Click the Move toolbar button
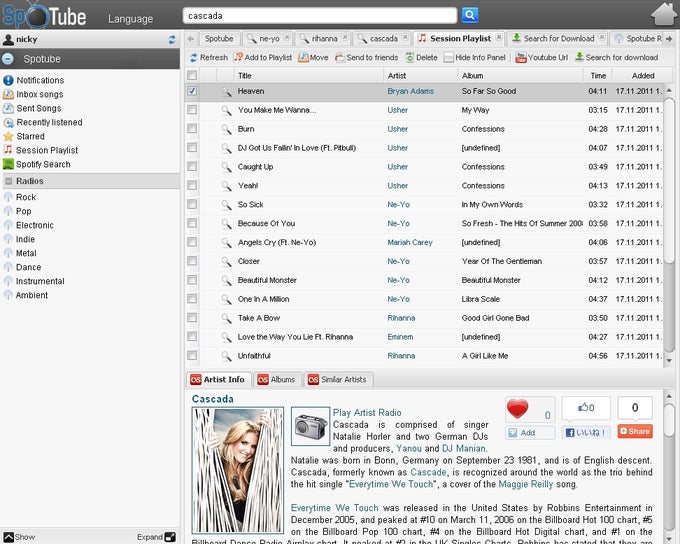Viewport: 680px width, 544px height. (x=313, y=57)
